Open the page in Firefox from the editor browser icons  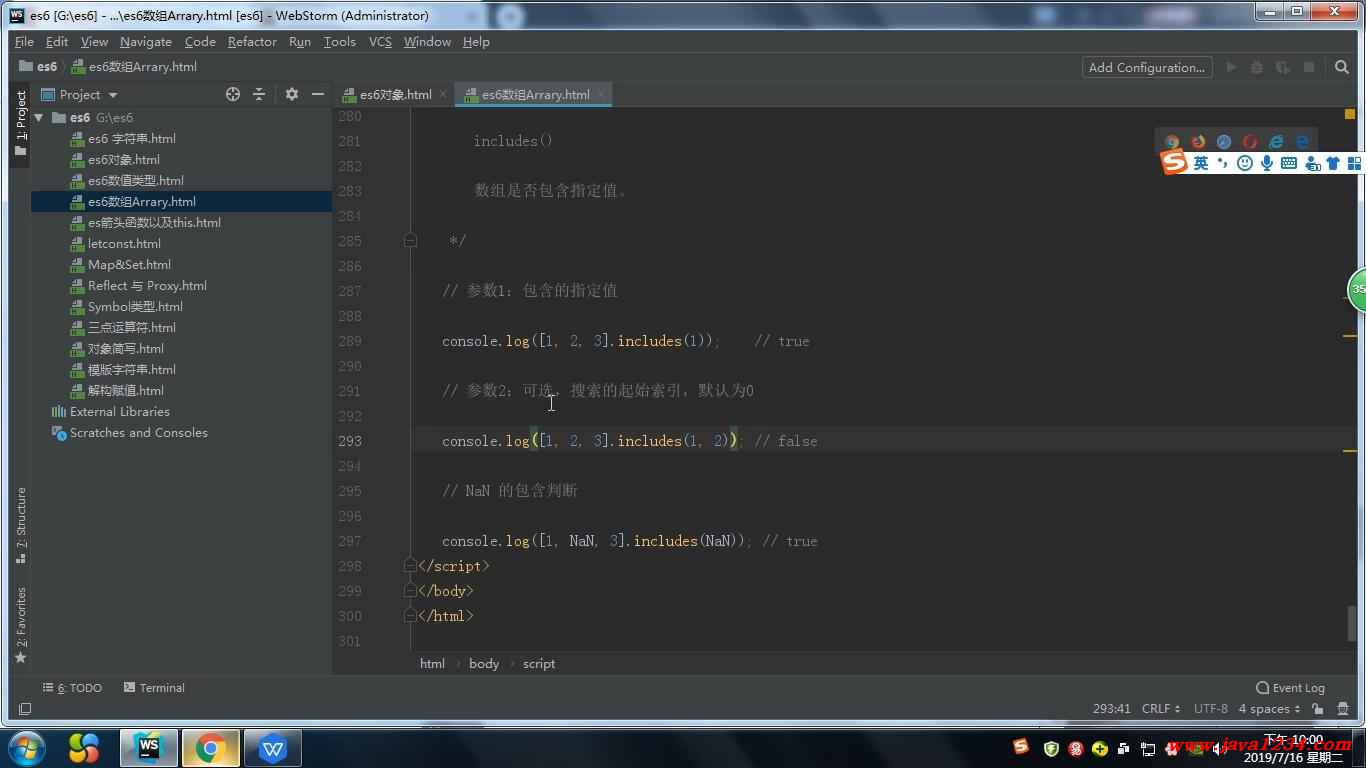pyautogui.click(x=1198, y=142)
